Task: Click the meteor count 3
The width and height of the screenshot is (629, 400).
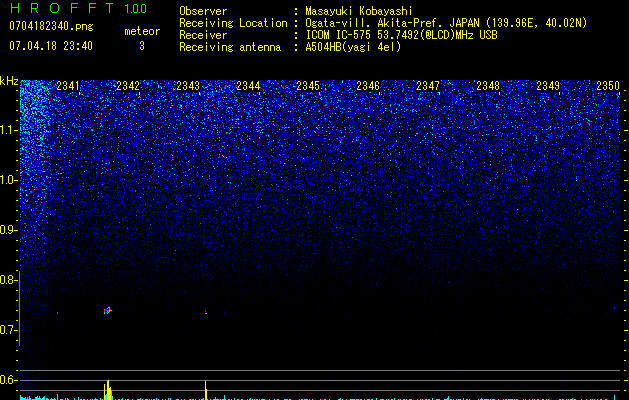Action: point(142,46)
